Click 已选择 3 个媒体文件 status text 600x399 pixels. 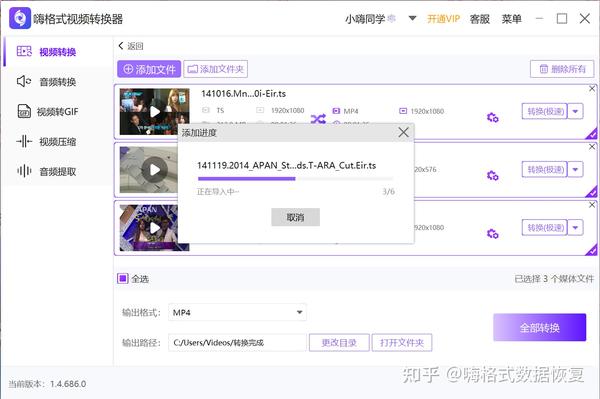click(554, 278)
